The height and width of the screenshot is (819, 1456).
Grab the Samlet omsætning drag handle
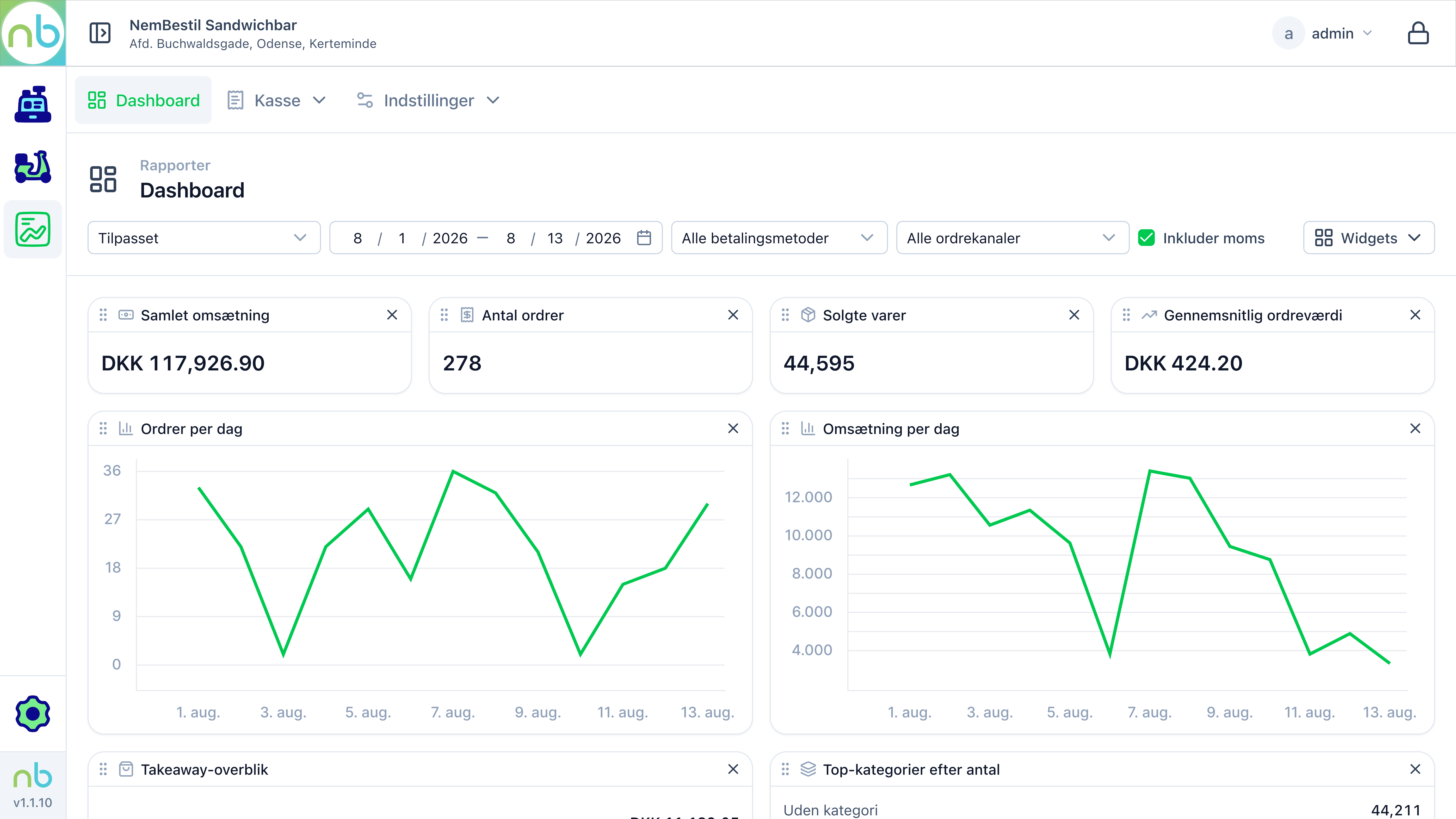103,315
